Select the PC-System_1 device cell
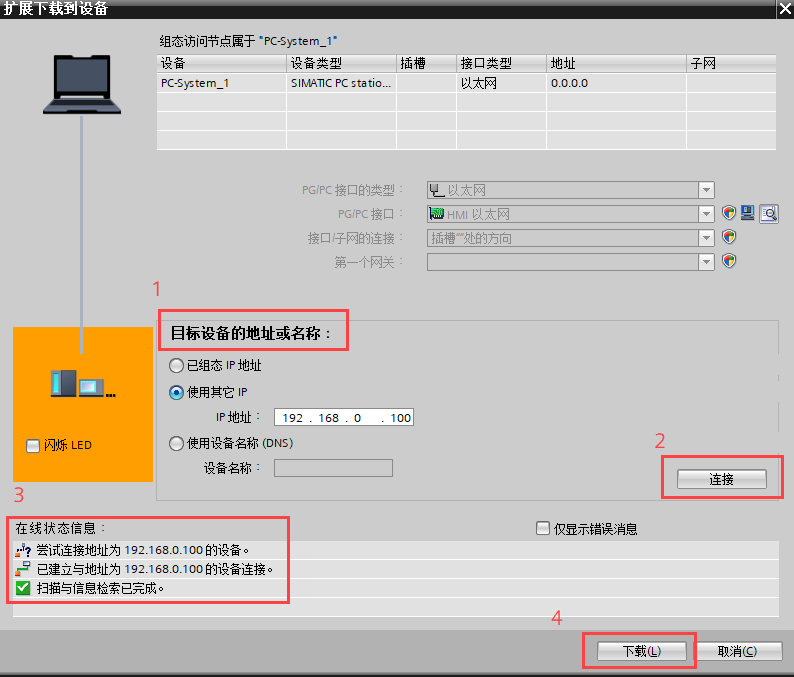The height and width of the screenshot is (677, 794). click(x=221, y=83)
